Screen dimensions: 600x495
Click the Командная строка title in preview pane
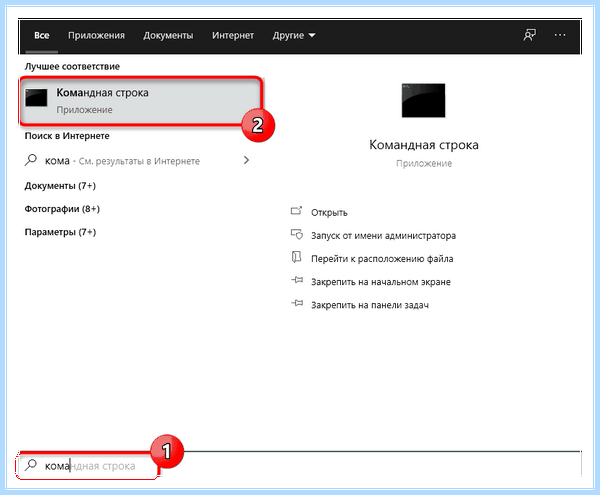coord(424,145)
